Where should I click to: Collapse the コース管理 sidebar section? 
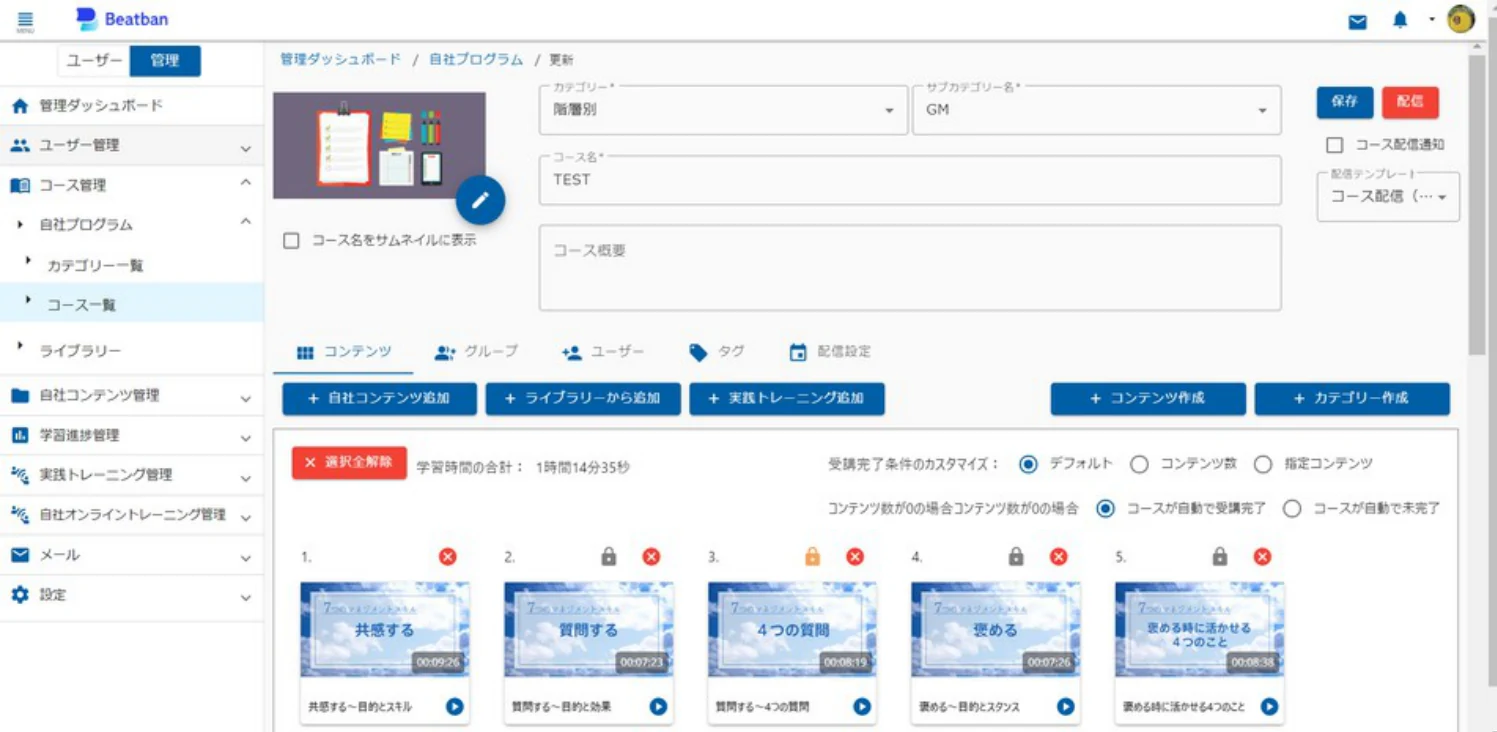tap(132, 186)
